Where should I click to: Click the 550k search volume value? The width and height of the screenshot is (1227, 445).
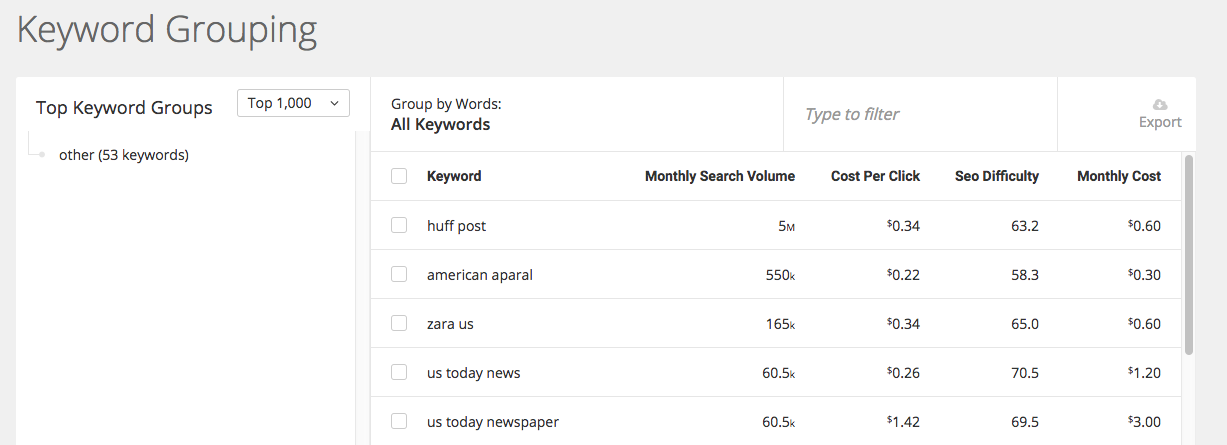[780, 275]
